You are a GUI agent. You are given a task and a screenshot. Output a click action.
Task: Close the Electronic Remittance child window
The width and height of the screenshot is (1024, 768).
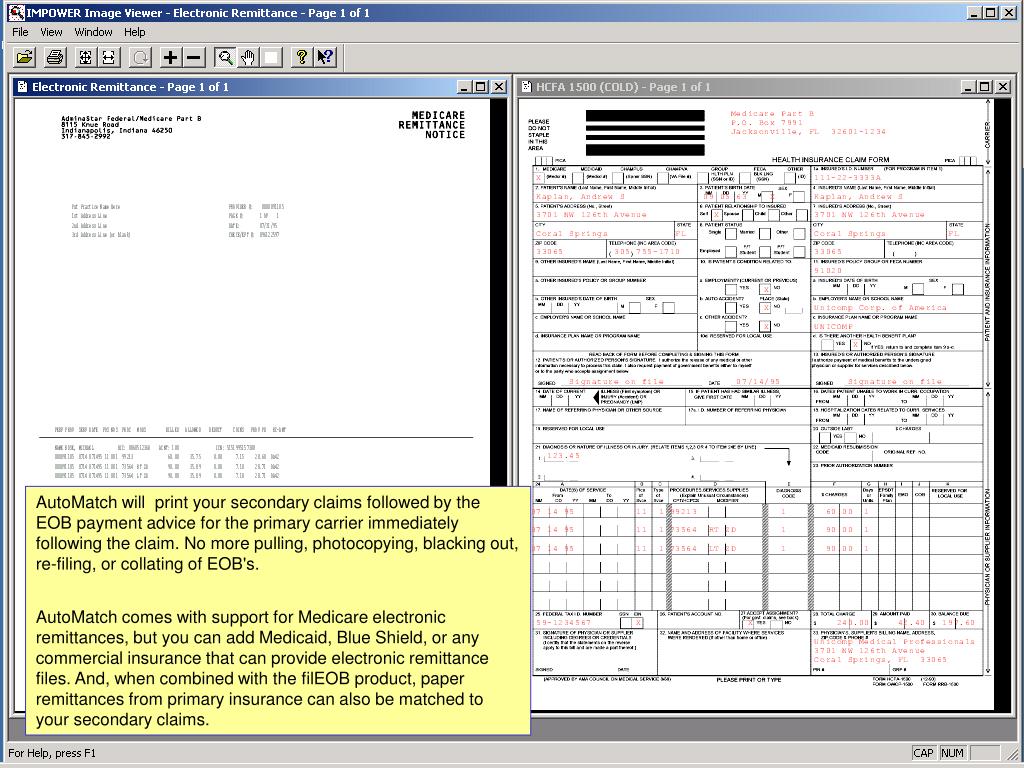click(498, 87)
